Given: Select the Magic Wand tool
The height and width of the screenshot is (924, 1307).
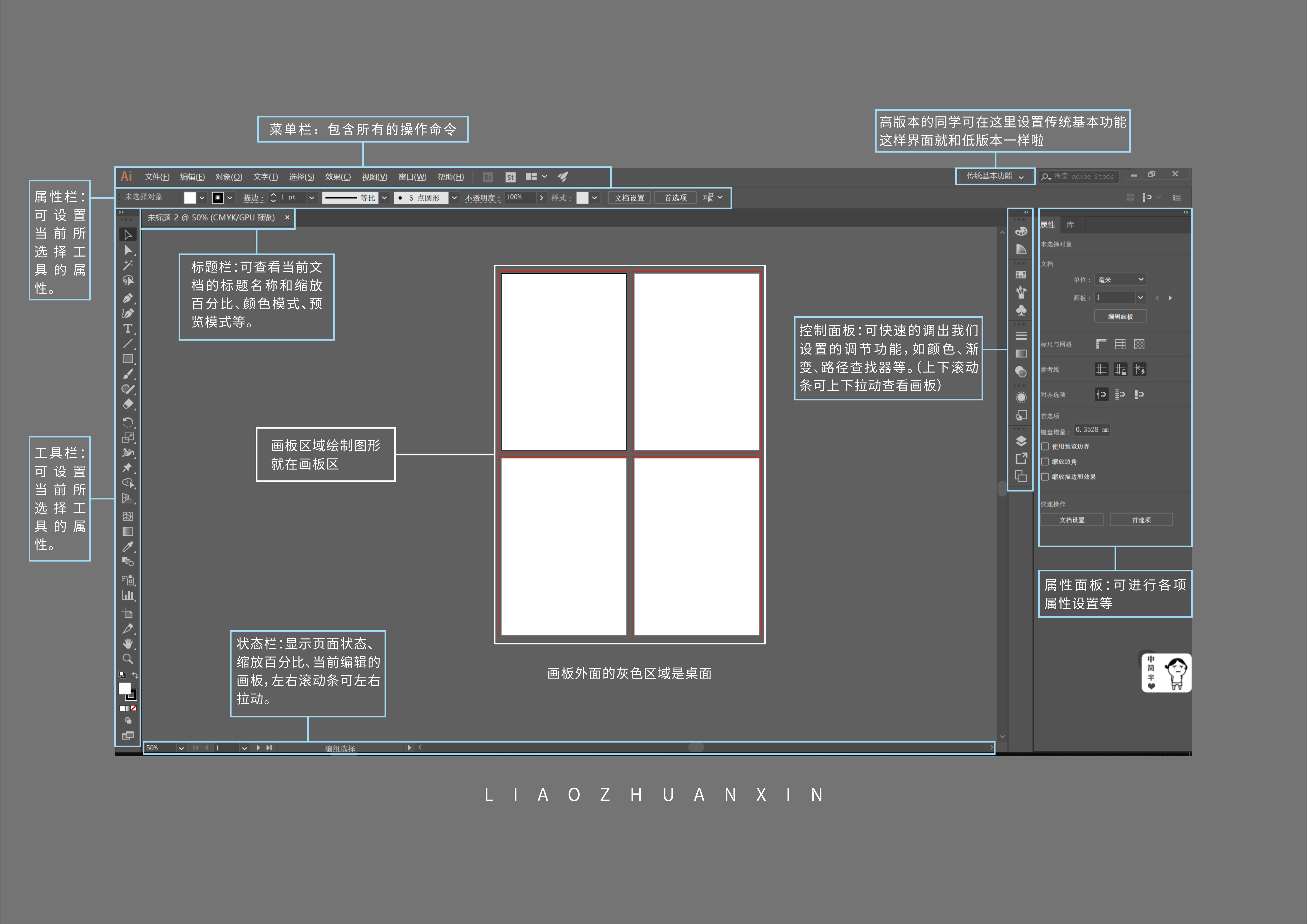Looking at the screenshot, I should (x=127, y=265).
